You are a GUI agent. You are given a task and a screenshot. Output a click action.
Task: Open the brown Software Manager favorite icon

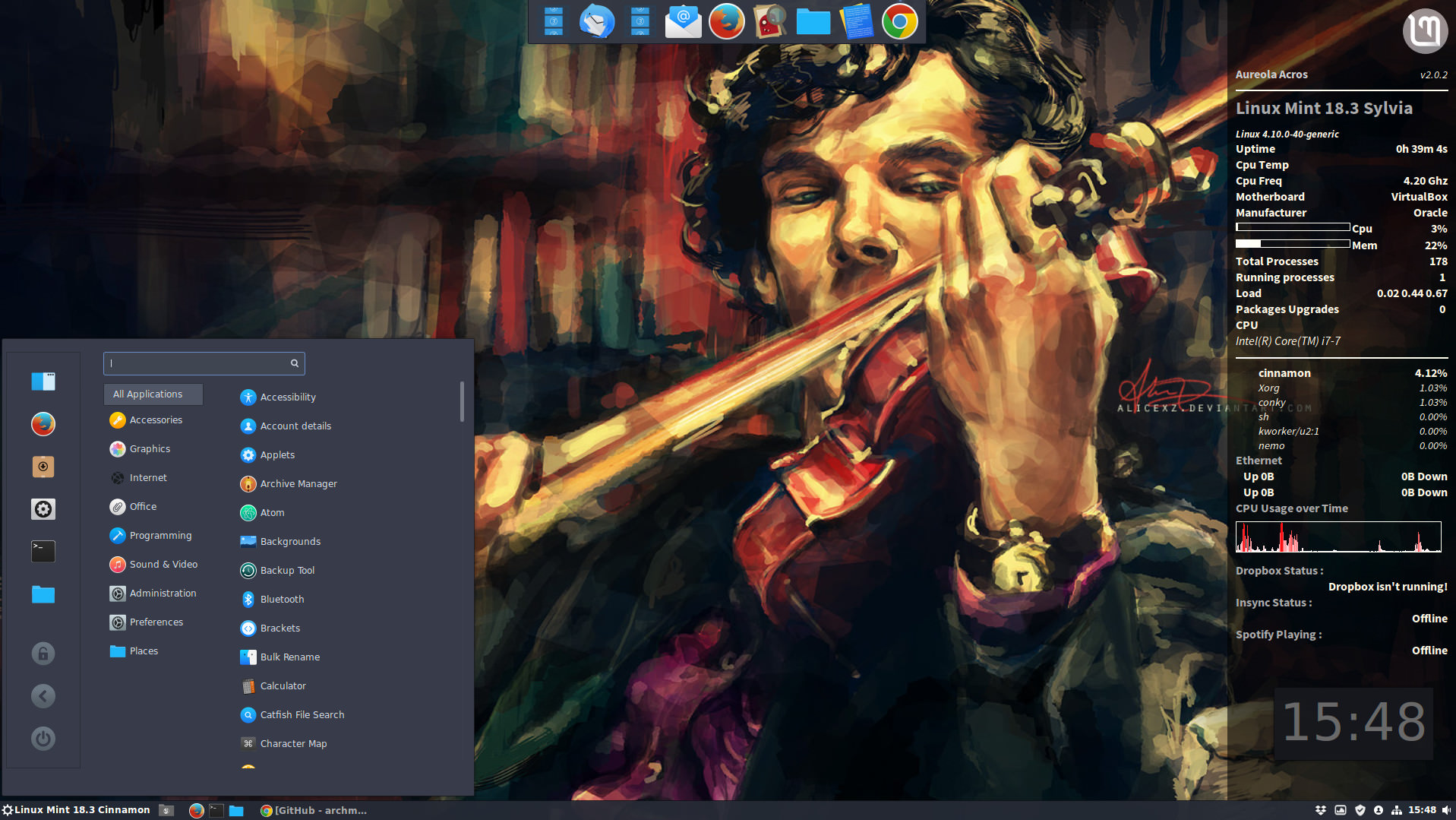click(43, 467)
